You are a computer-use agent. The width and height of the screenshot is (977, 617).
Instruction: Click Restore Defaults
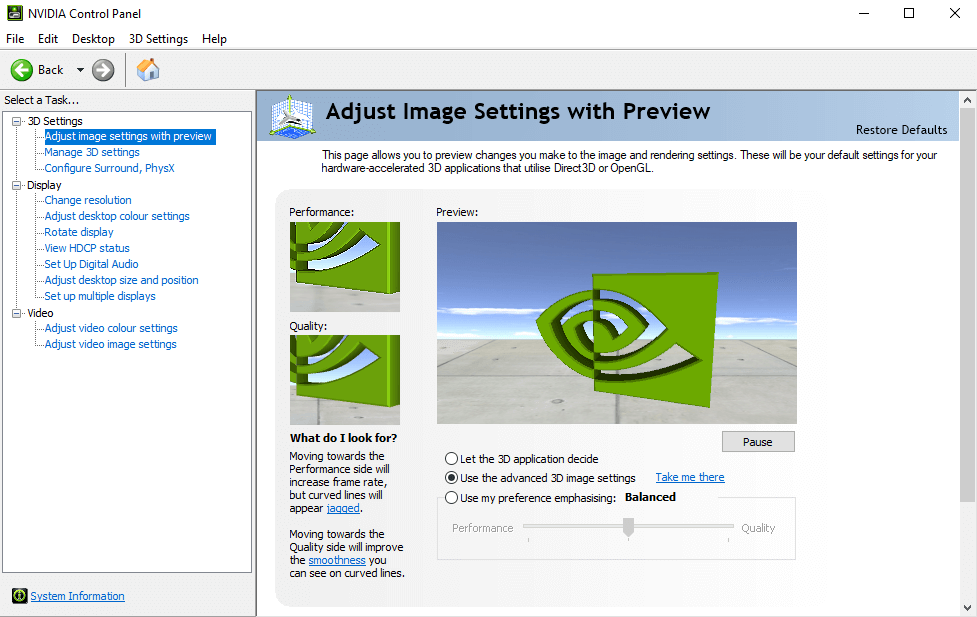(x=901, y=130)
